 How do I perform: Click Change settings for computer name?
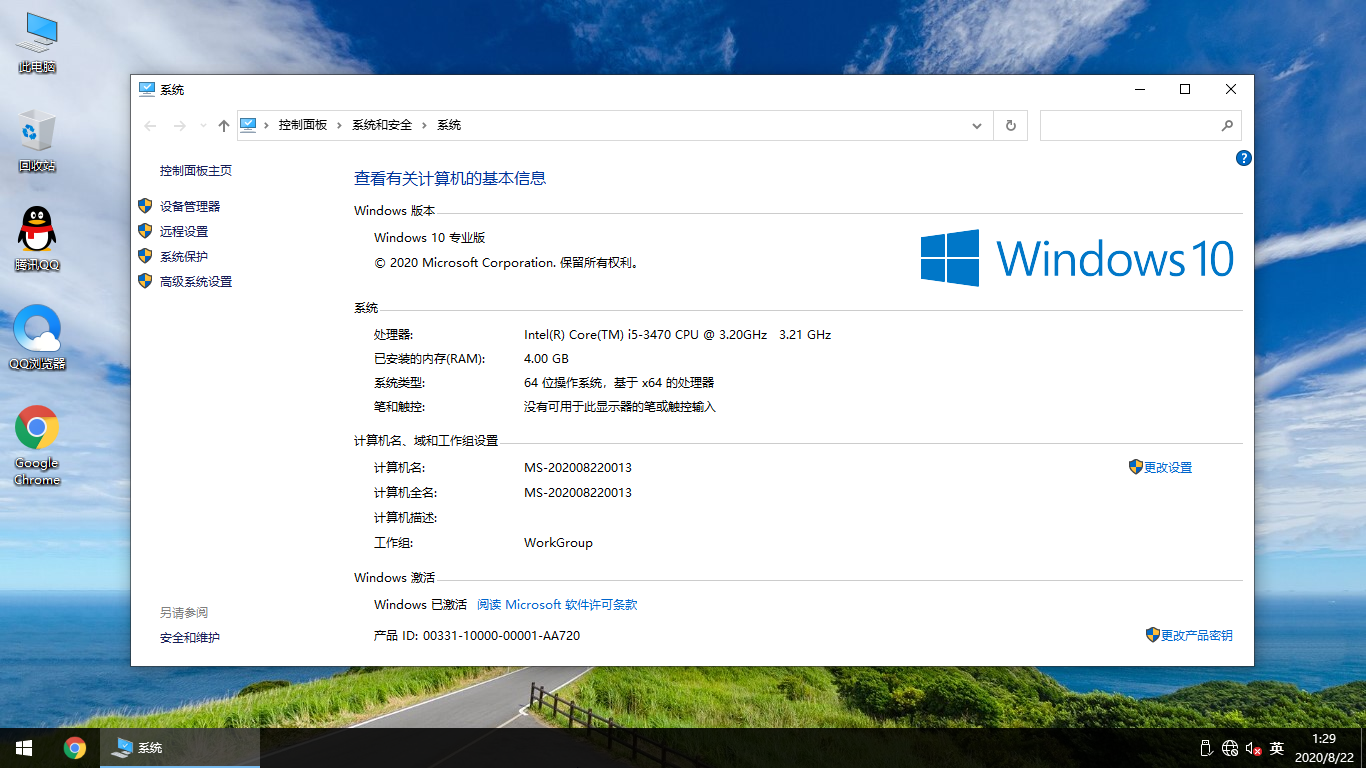click(1168, 467)
